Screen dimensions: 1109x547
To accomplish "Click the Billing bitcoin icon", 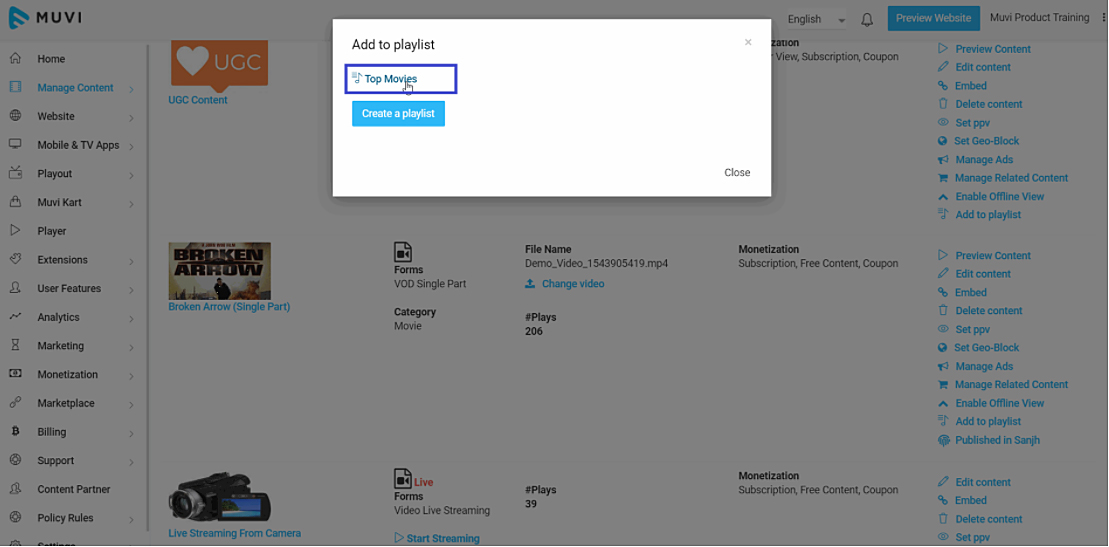I will click(15, 431).
